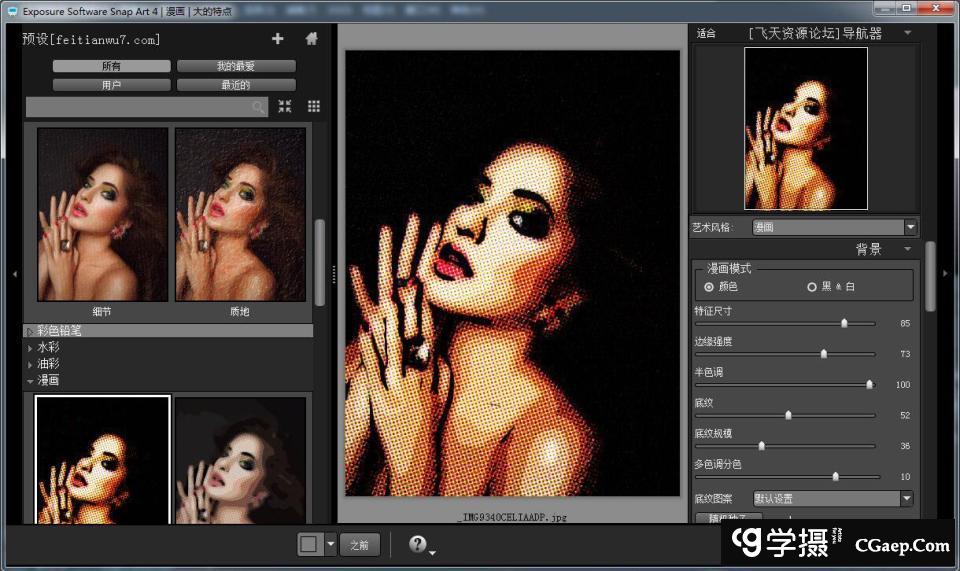Open the 艺术风格 dropdown
Screen dimensions: 960x571
tap(833, 227)
